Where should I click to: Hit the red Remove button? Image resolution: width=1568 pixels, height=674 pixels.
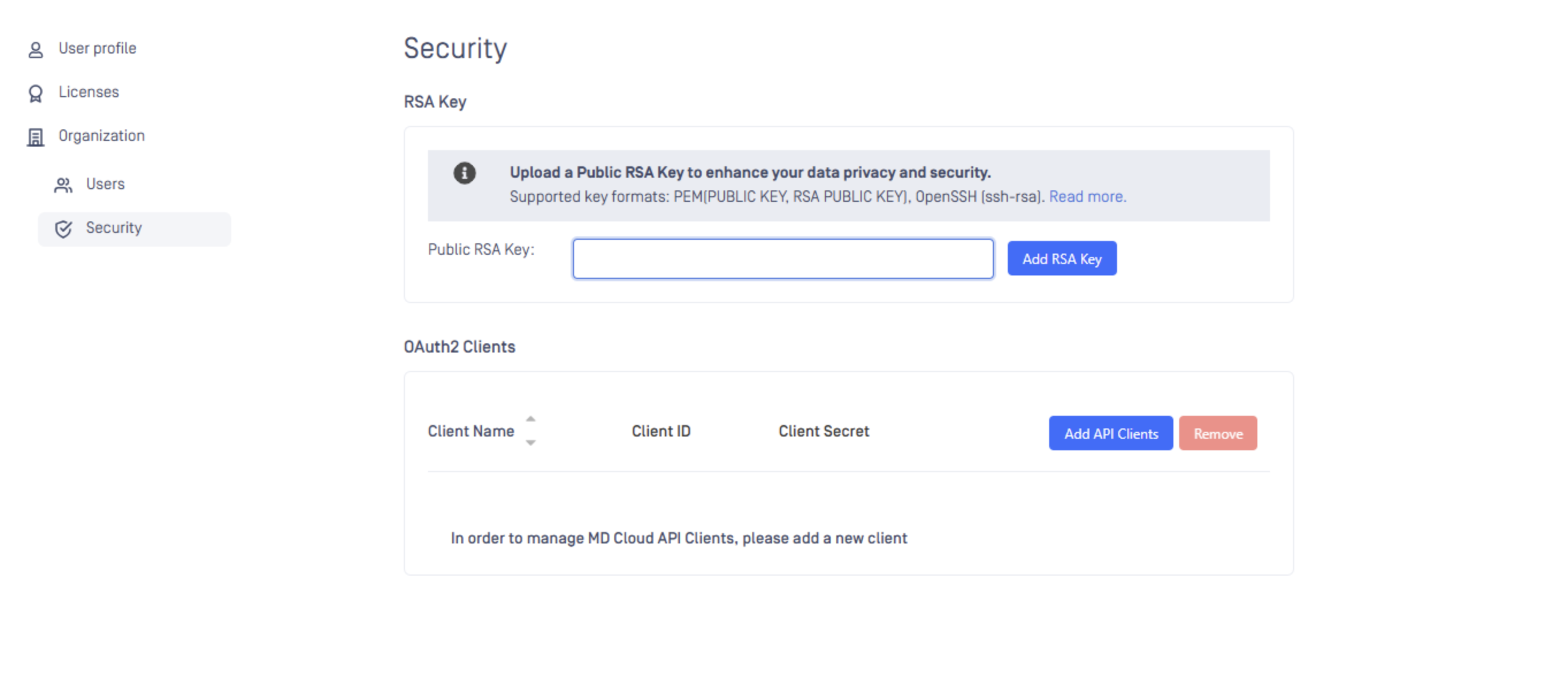[x=1217, y=434]
